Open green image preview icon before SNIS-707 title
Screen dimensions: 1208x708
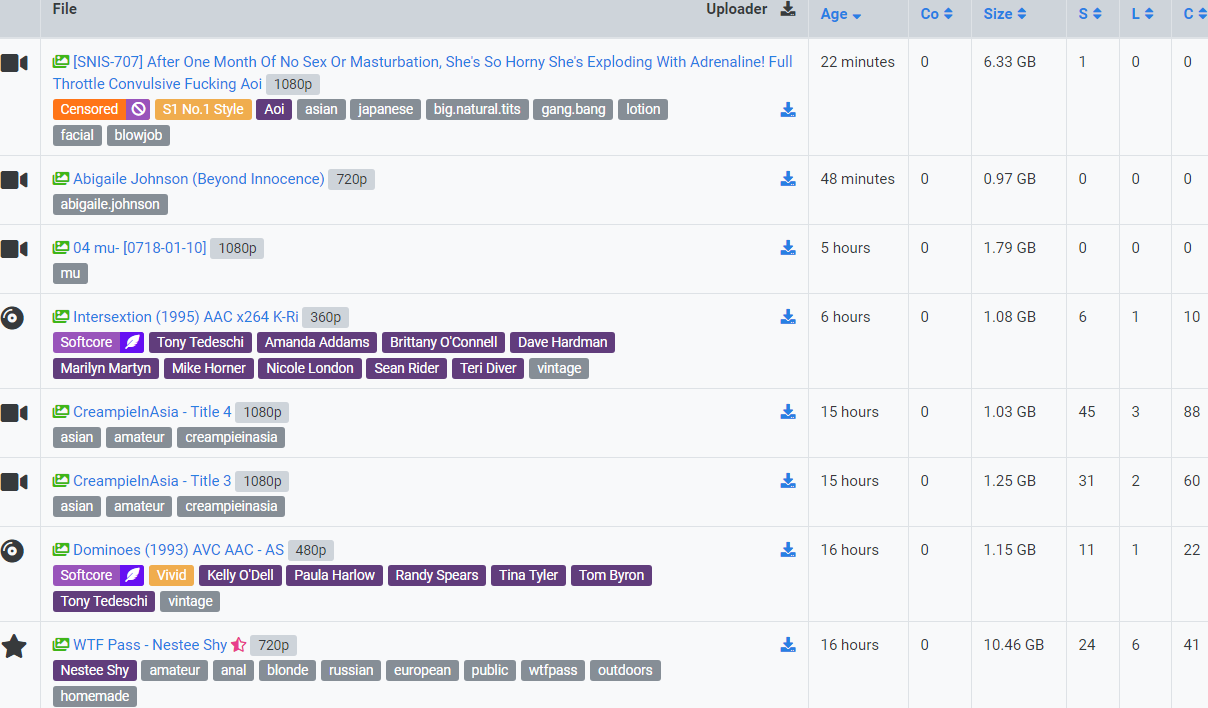point(61,62)
